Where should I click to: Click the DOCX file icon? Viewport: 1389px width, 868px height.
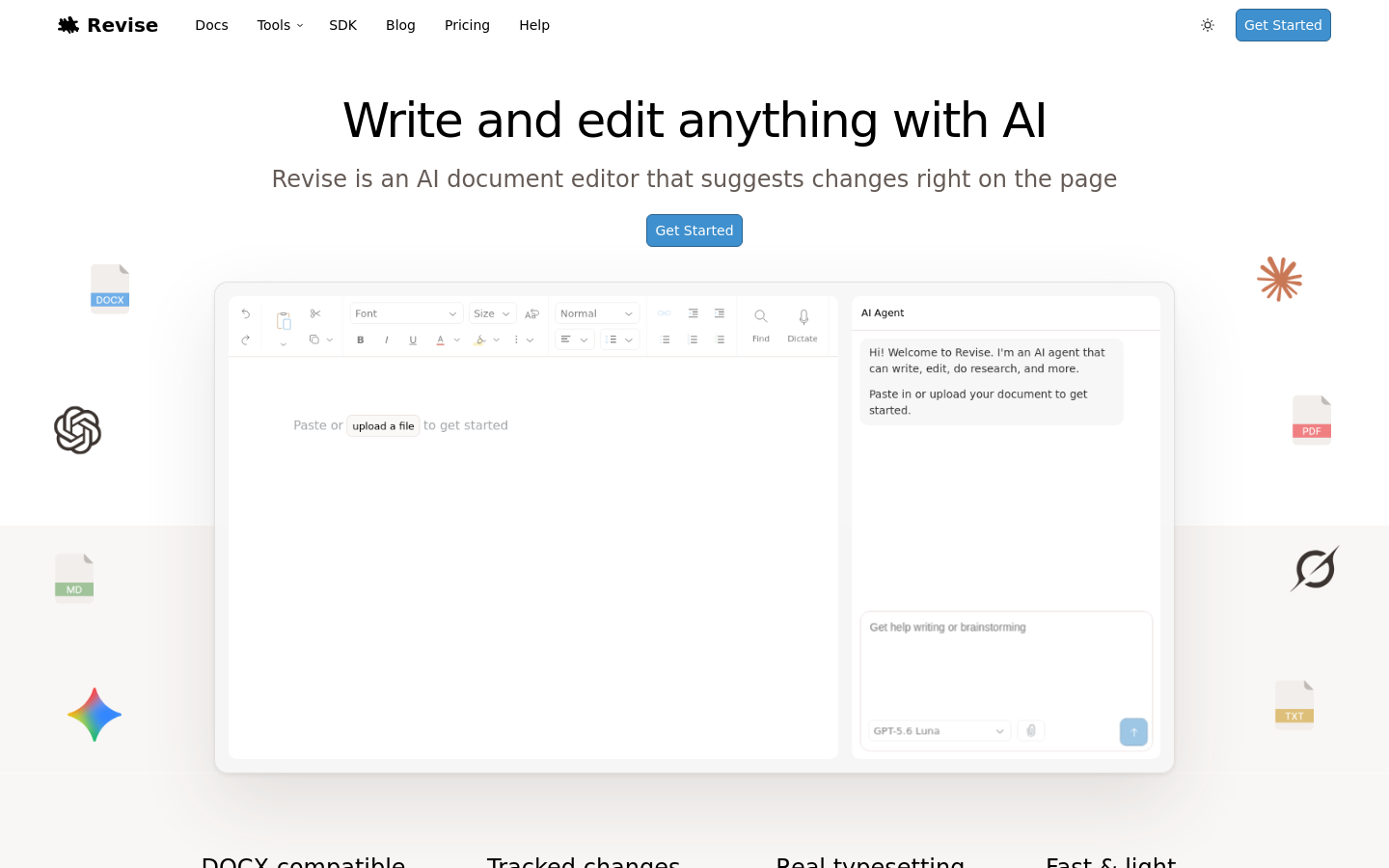coord(110,288)
